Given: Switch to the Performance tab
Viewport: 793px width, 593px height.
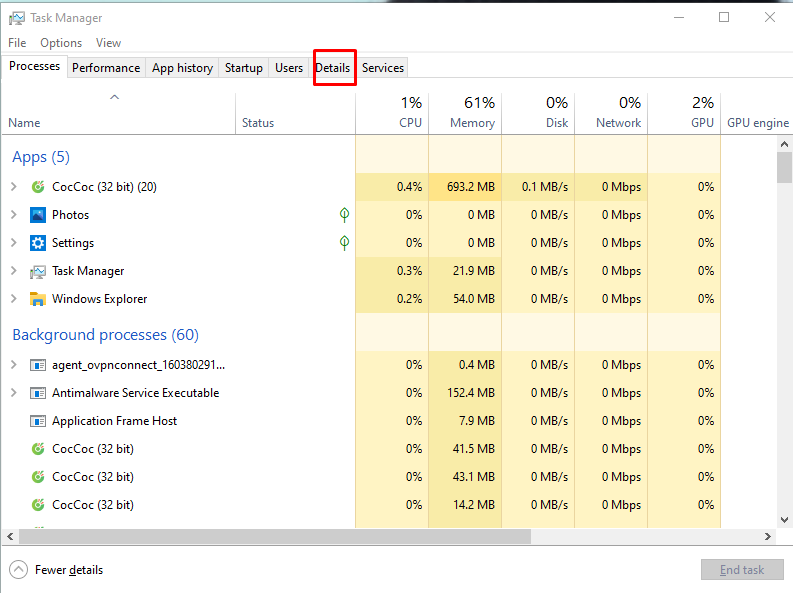Looking at the screenshot, I should pyautogui.click(x=106, y=68).
